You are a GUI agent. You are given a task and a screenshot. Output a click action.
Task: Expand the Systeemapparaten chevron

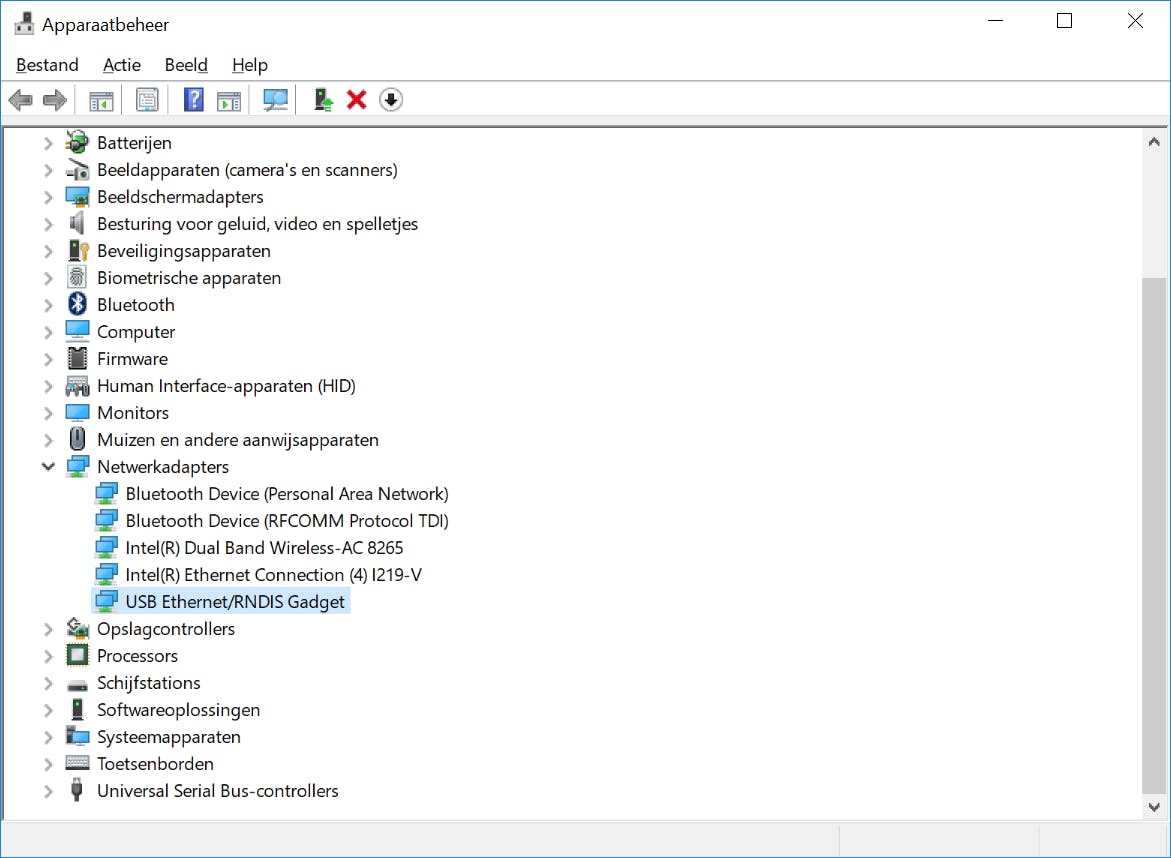(48, 737)
